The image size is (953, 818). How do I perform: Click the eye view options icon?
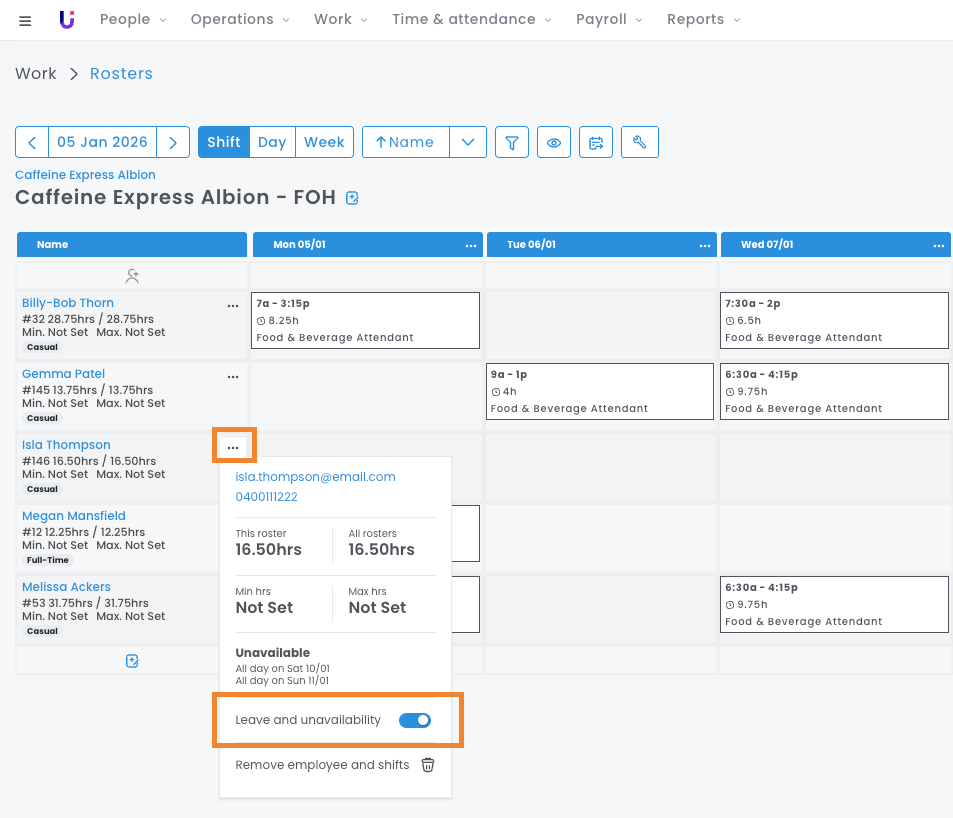(554, 142)
